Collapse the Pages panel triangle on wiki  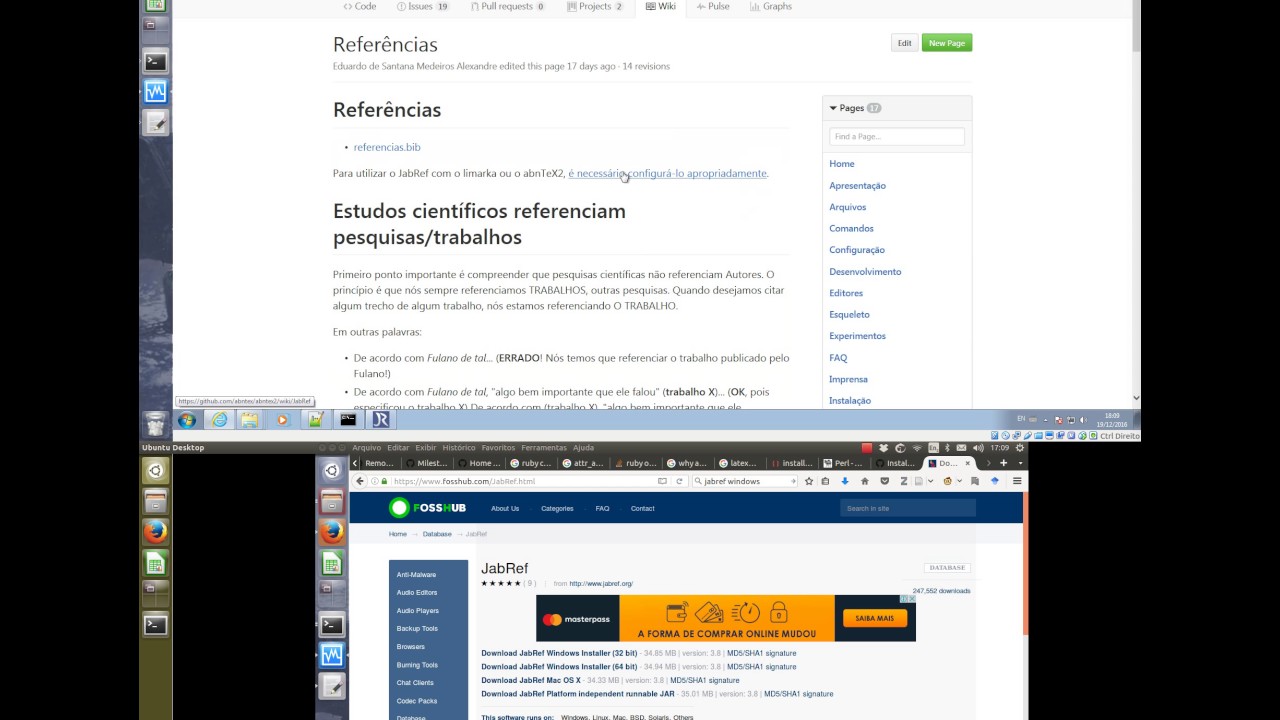pyautogui.click(x=833, y=108)
